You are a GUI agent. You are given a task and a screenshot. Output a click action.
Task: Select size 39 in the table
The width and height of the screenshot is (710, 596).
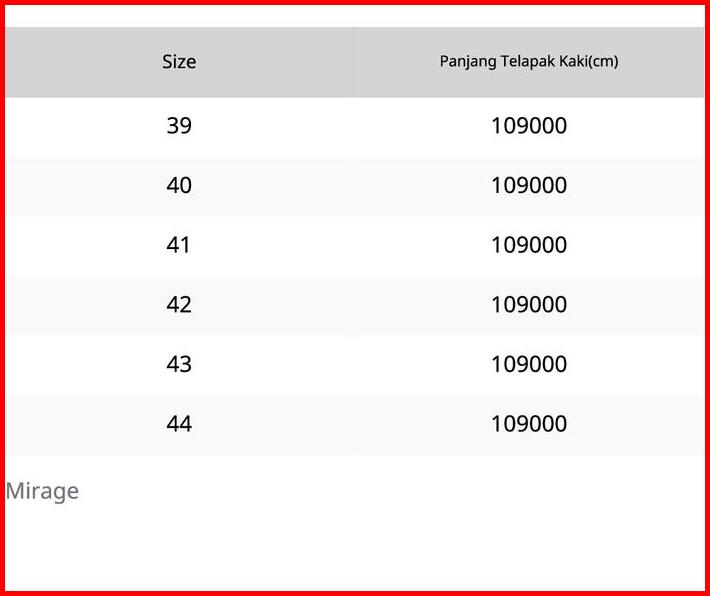coord(179,126)
